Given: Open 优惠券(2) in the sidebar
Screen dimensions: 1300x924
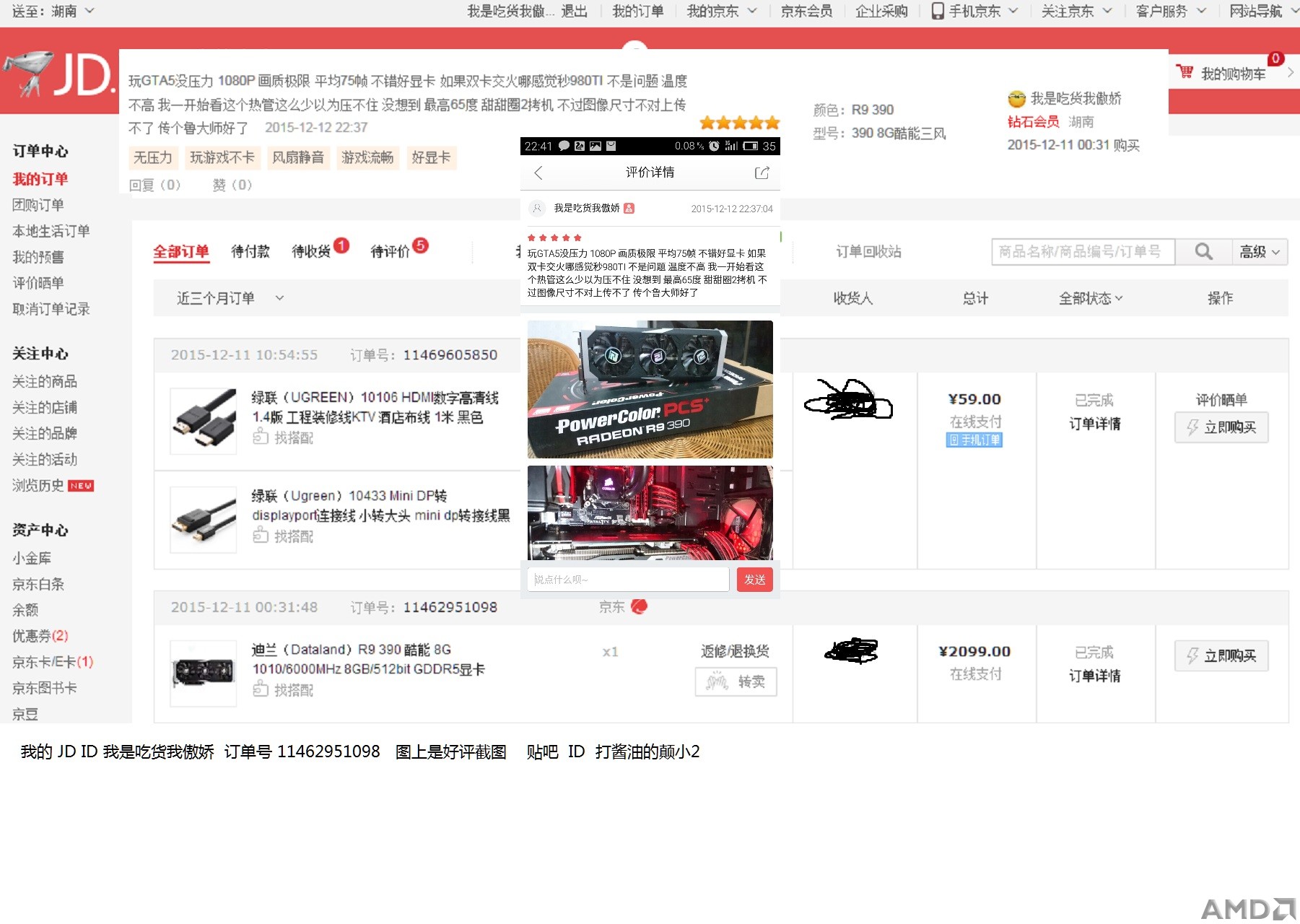Looking at the screenshot, I should pyautogui.click(x=40, y=636).
